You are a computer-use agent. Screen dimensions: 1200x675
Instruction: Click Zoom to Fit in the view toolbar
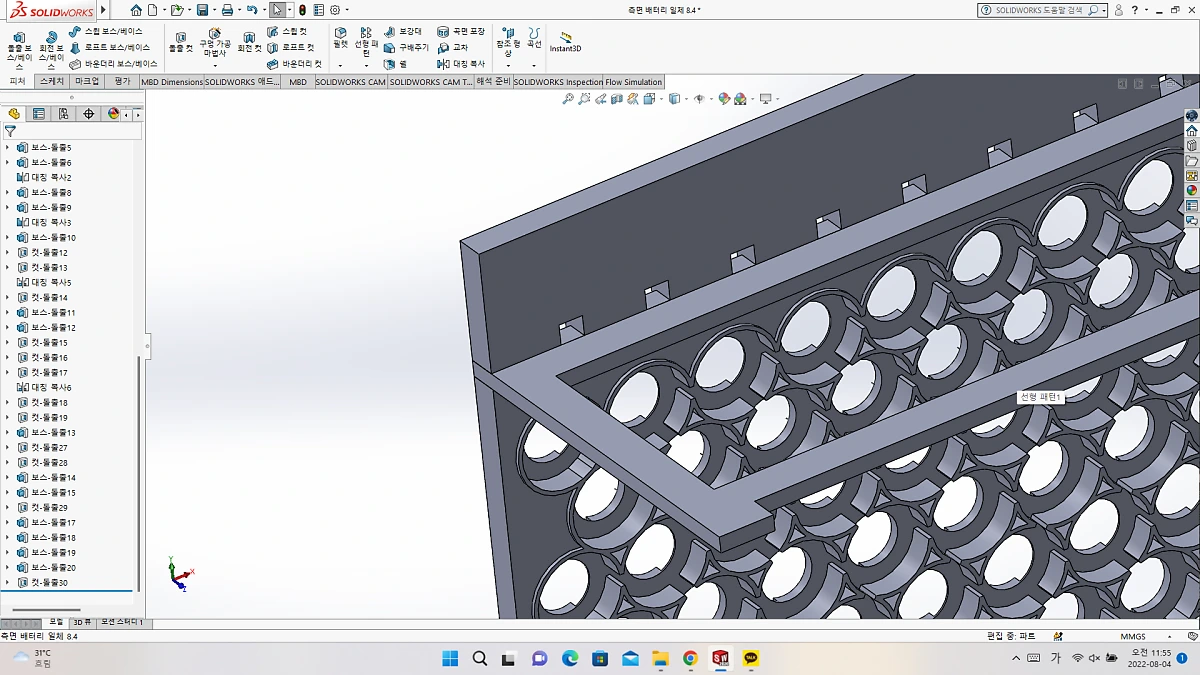coord(568,99)
